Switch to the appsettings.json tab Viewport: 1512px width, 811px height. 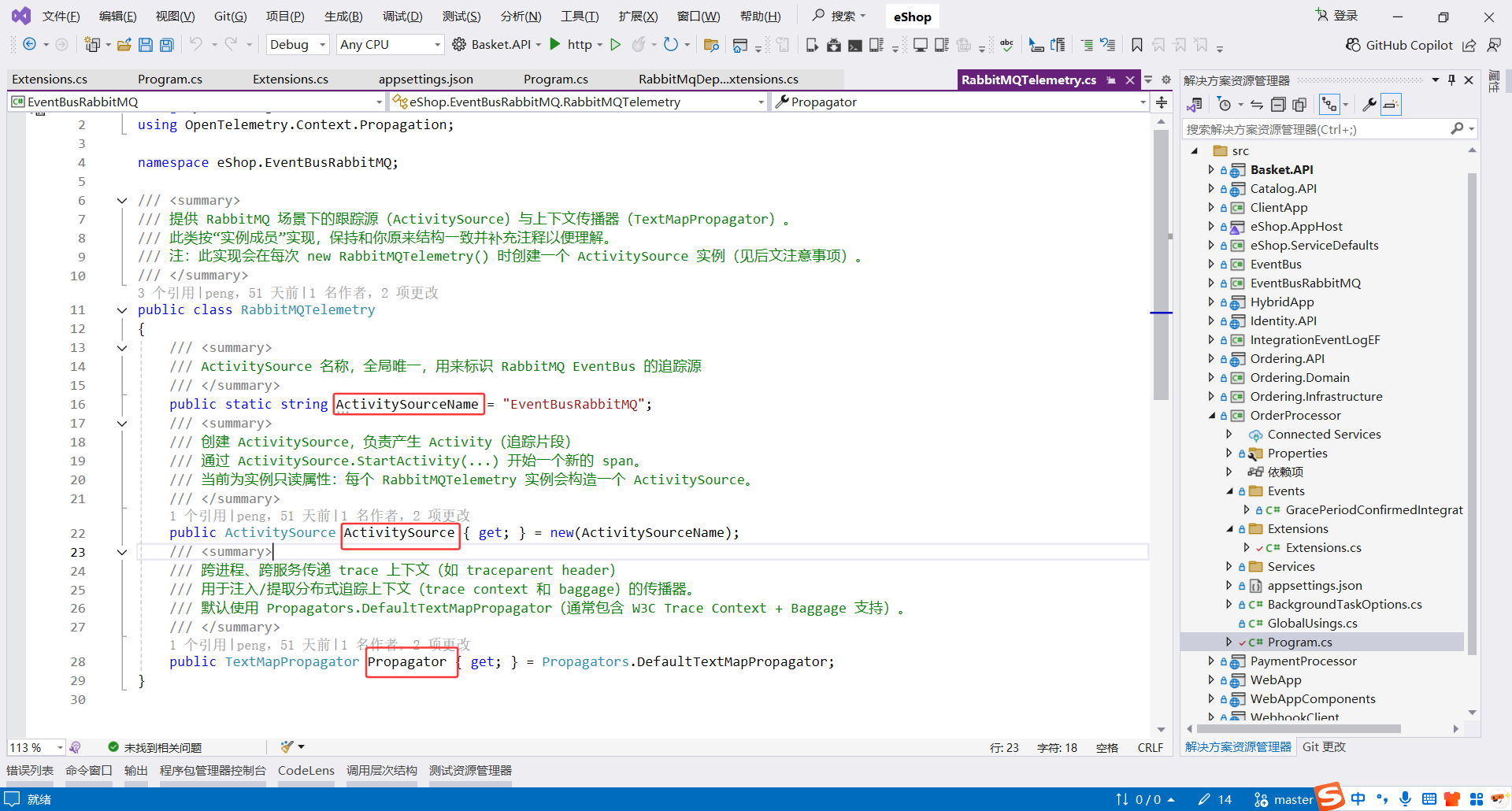[x=425, y=79]
